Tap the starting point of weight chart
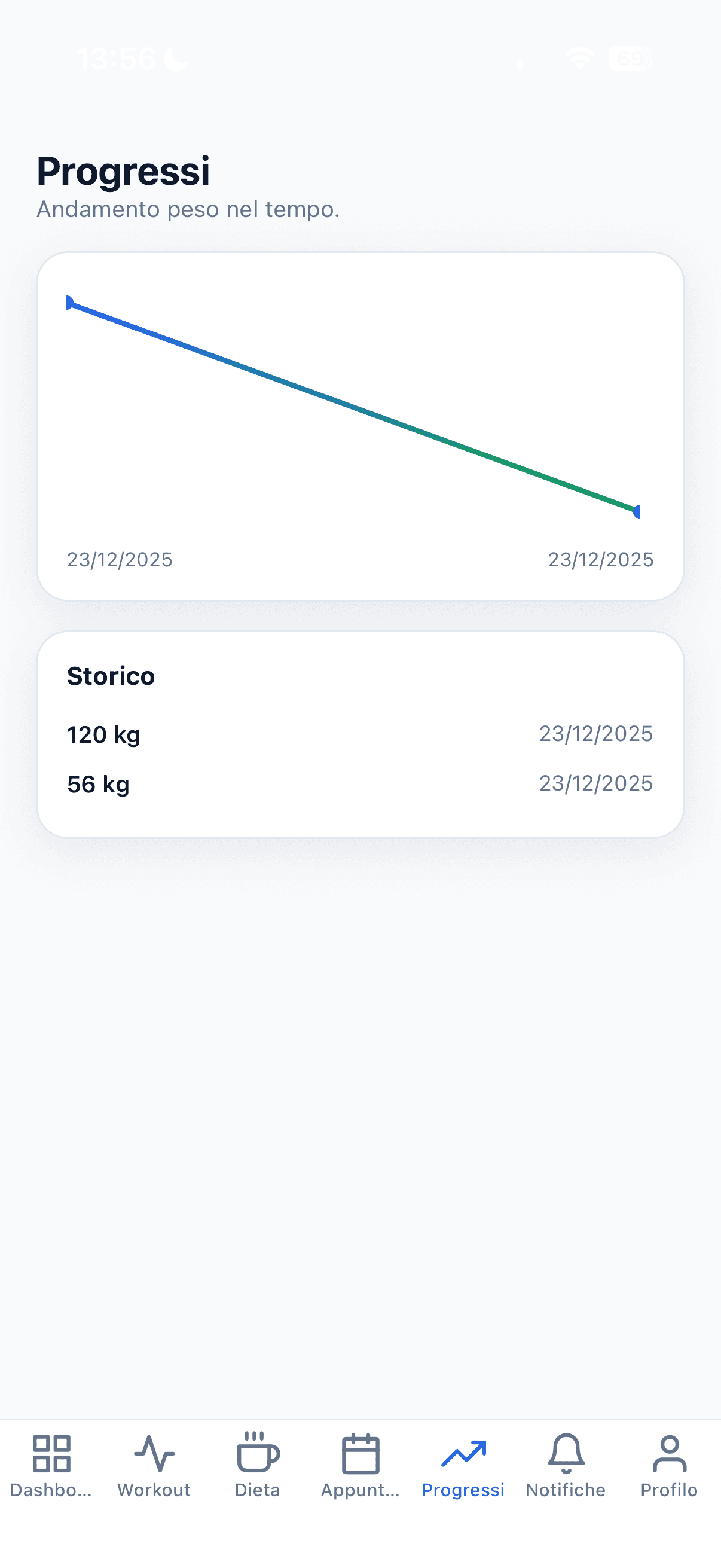The height and width of the screenshot is (1568, 721). click(x=69, y=303)
